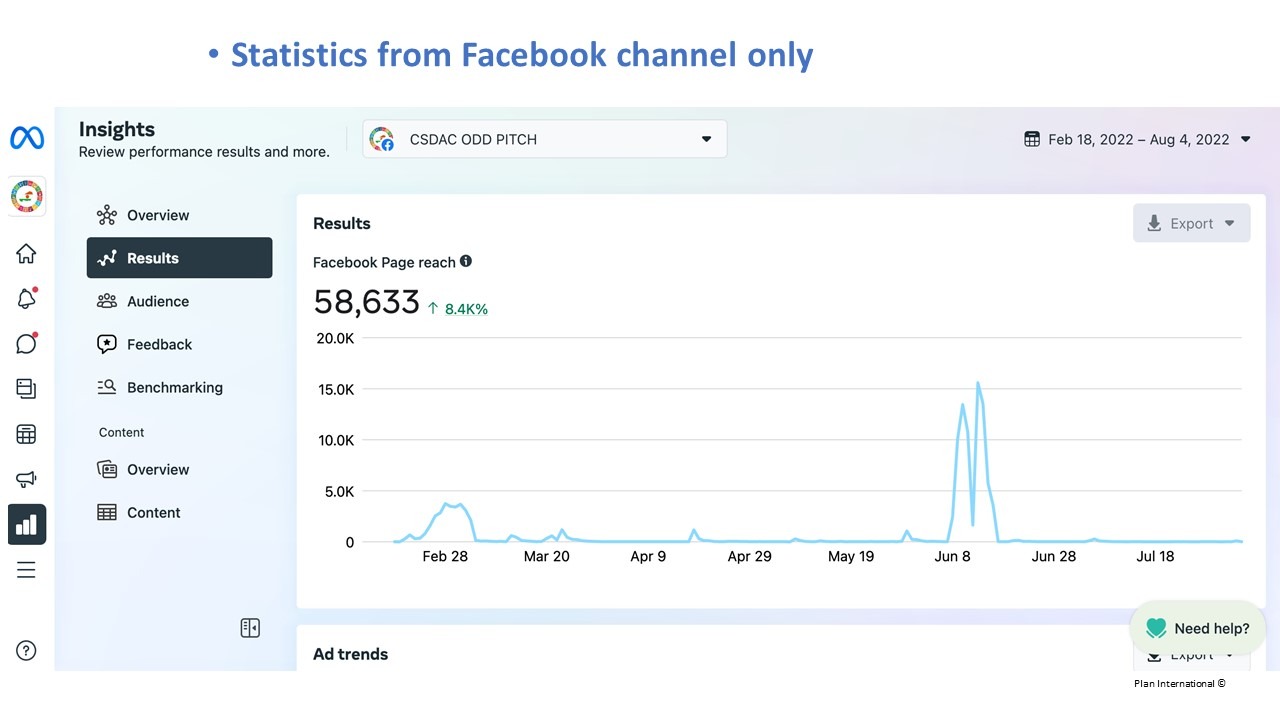Click the calendar icon by the date range

pyautogui.click(x=1032, y=139)
